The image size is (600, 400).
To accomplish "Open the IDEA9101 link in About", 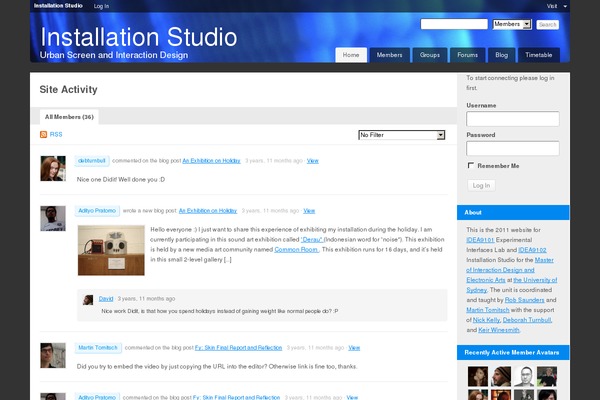I will point(480,240).
